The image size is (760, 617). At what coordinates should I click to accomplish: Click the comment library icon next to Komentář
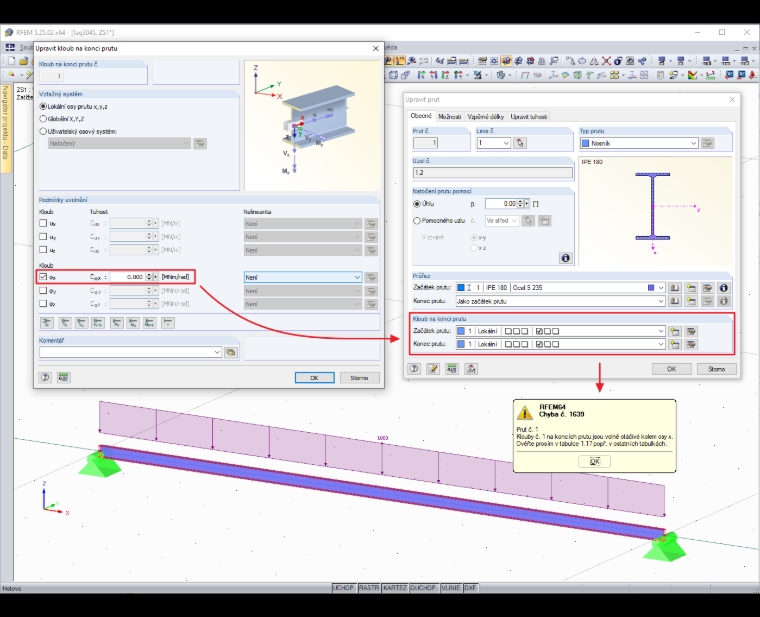click(231, 352)
